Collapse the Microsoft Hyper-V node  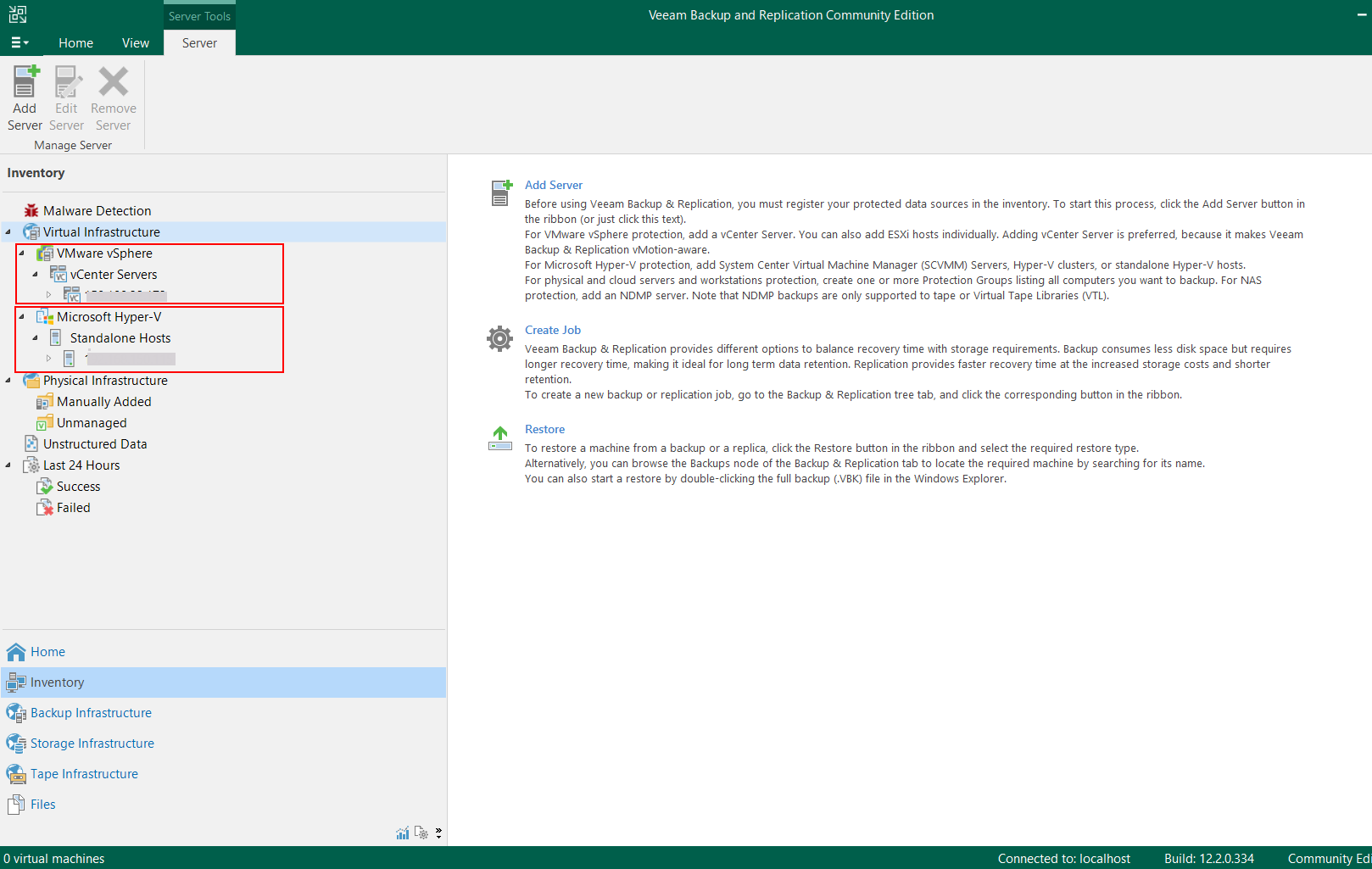pos(22,316)
